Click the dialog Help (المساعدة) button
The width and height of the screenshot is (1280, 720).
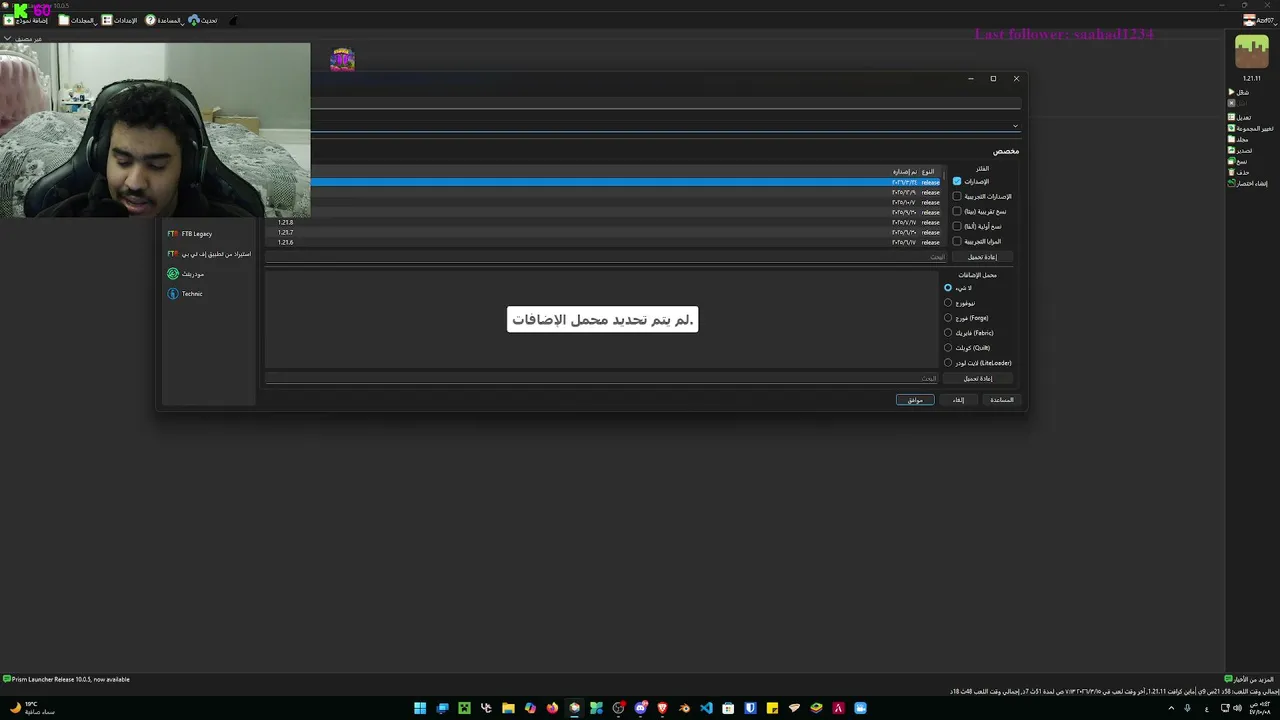click(1001, 400)
